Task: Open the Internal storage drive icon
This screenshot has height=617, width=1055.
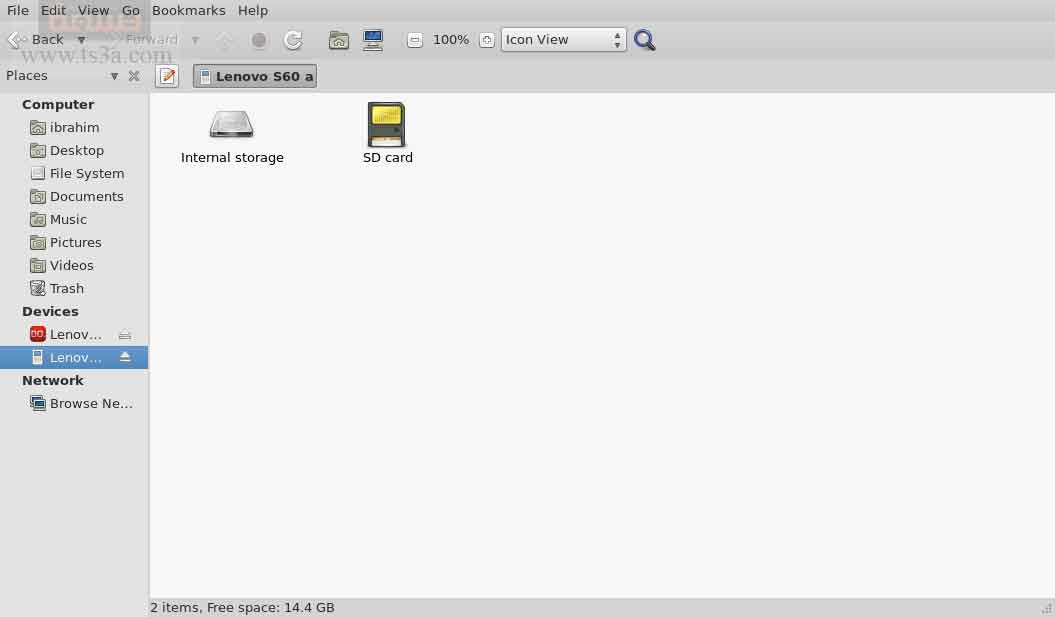Action: pyautogui.click(x=231, y=124)
